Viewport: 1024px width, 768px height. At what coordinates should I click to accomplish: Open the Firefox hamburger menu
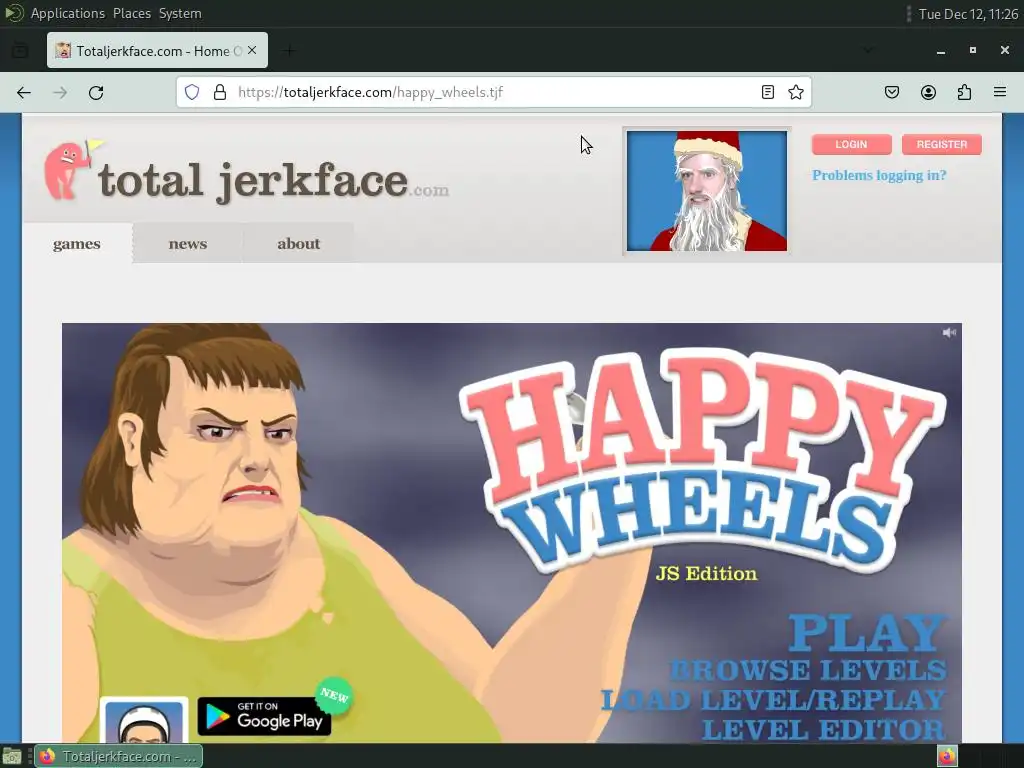pos(1000,92)
